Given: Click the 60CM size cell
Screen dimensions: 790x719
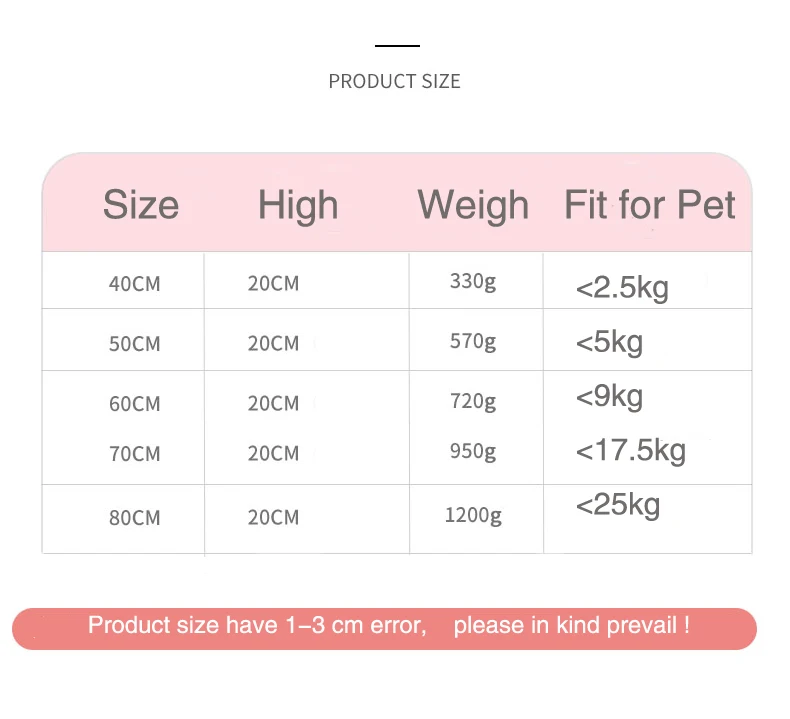Looking at the screenshot, I should pyautogui.click(x=134, y=404).
